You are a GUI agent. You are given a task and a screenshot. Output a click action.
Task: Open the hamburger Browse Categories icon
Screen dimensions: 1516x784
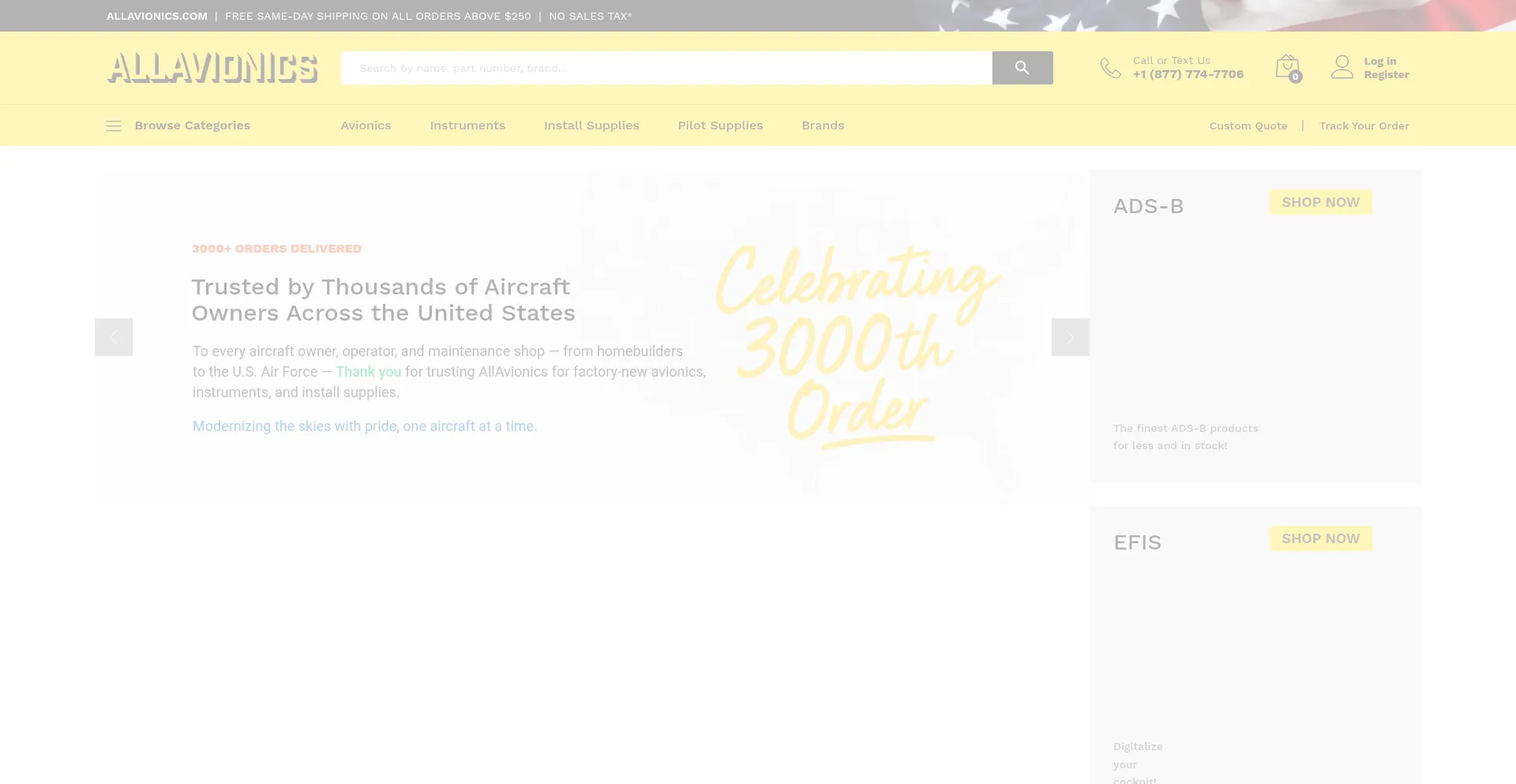point(114,126)
